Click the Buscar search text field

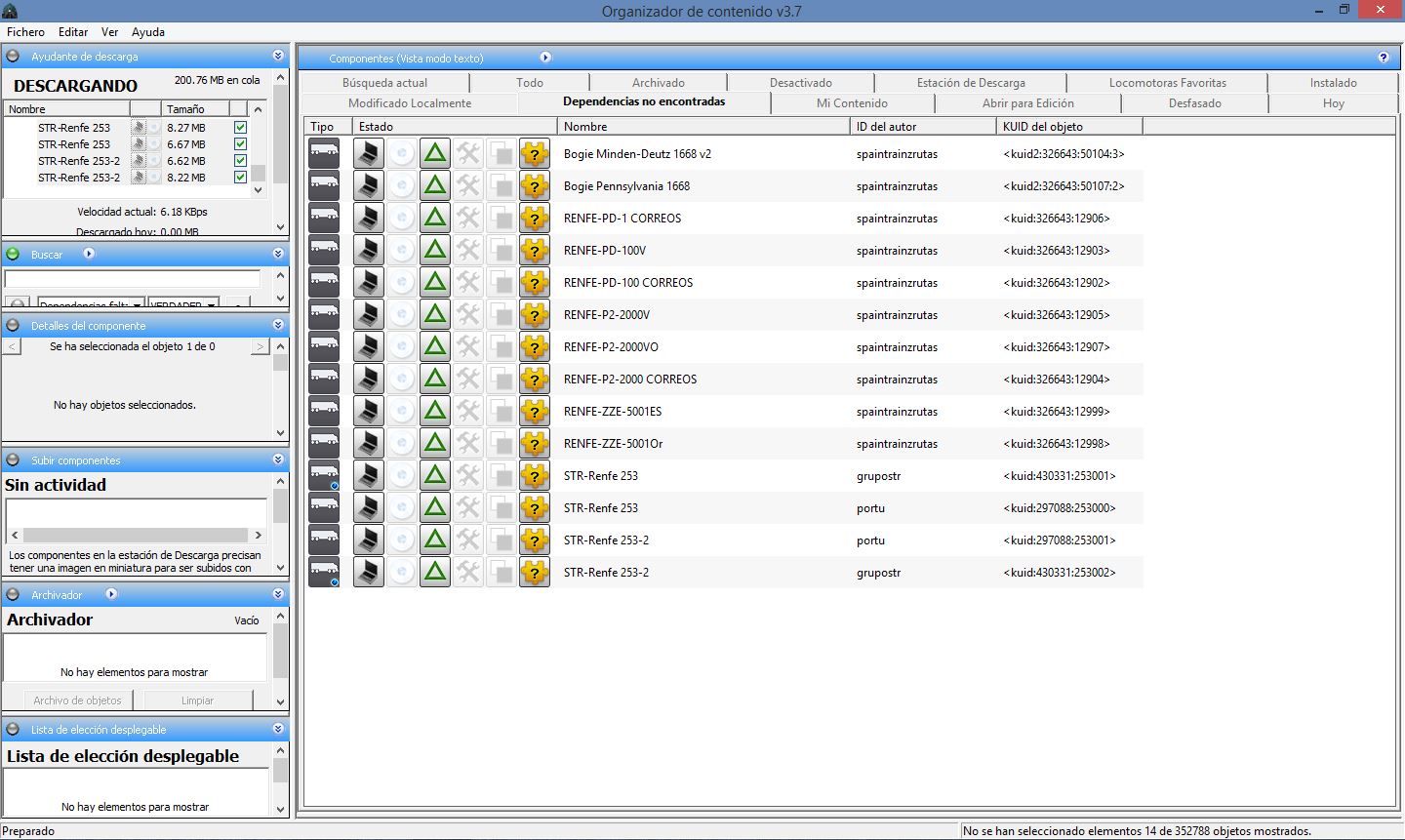[x=133, y=280]
